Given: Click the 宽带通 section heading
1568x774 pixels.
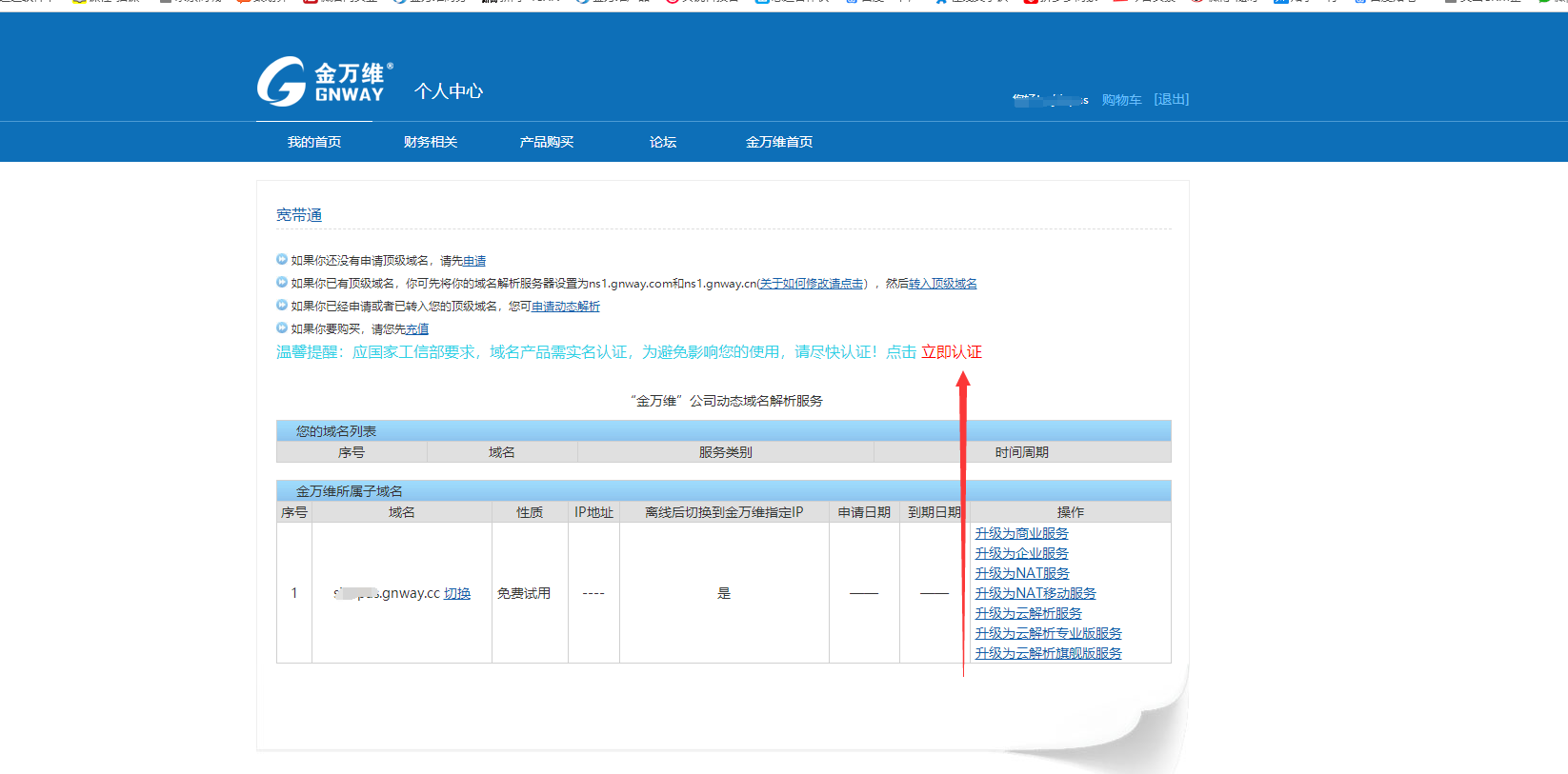Looking at the screenshot, I should pos(299,215).
